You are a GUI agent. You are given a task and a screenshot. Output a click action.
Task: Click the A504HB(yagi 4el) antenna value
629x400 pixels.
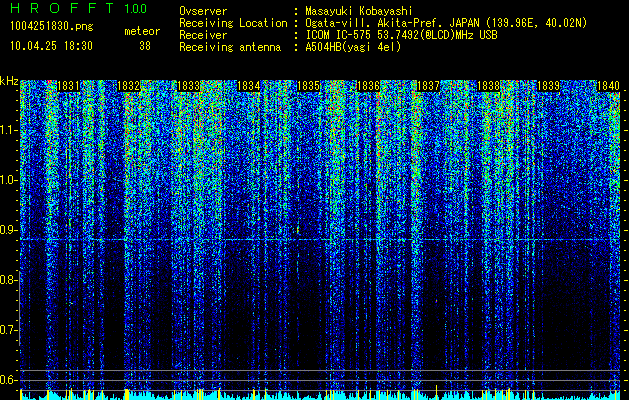(353, 47)
